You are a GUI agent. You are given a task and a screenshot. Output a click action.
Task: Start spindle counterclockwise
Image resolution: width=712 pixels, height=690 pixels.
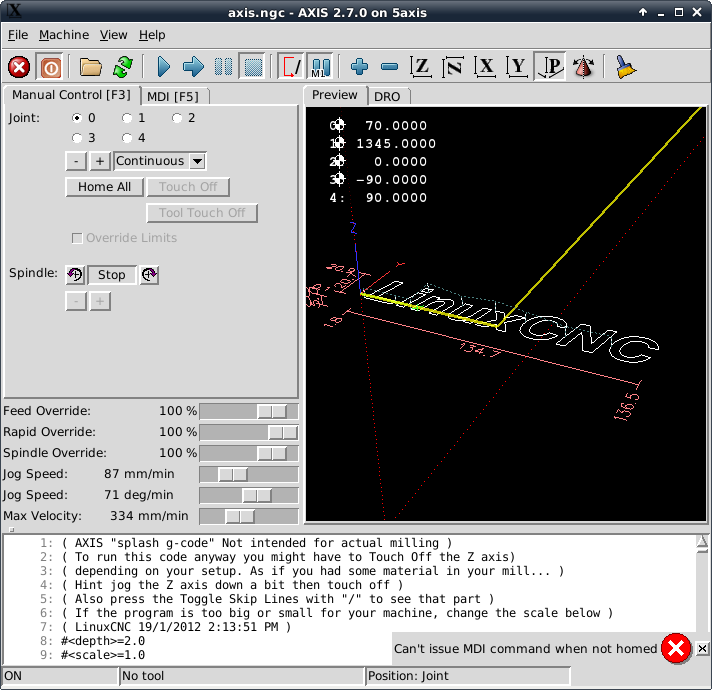pos(75,275)
